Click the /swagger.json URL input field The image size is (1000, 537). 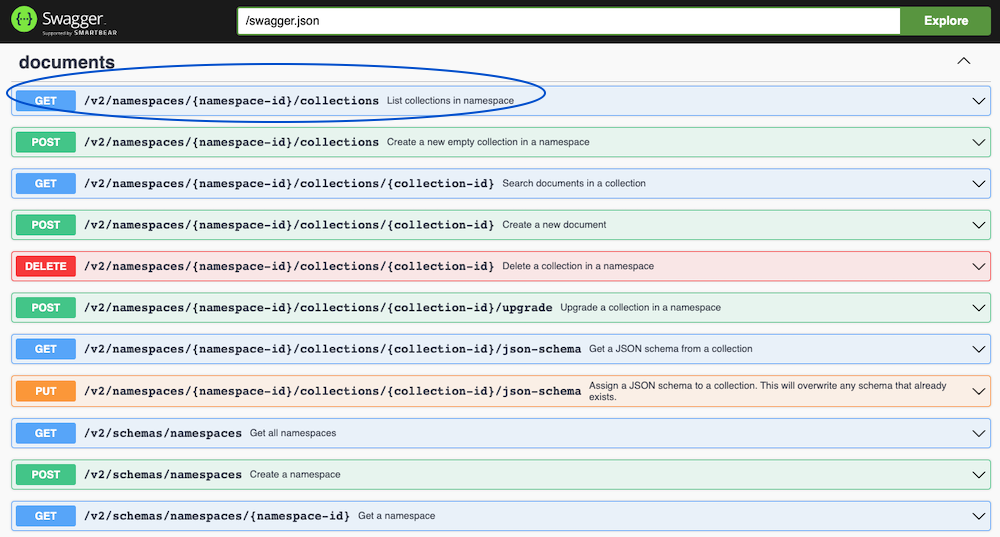[568, 21]
